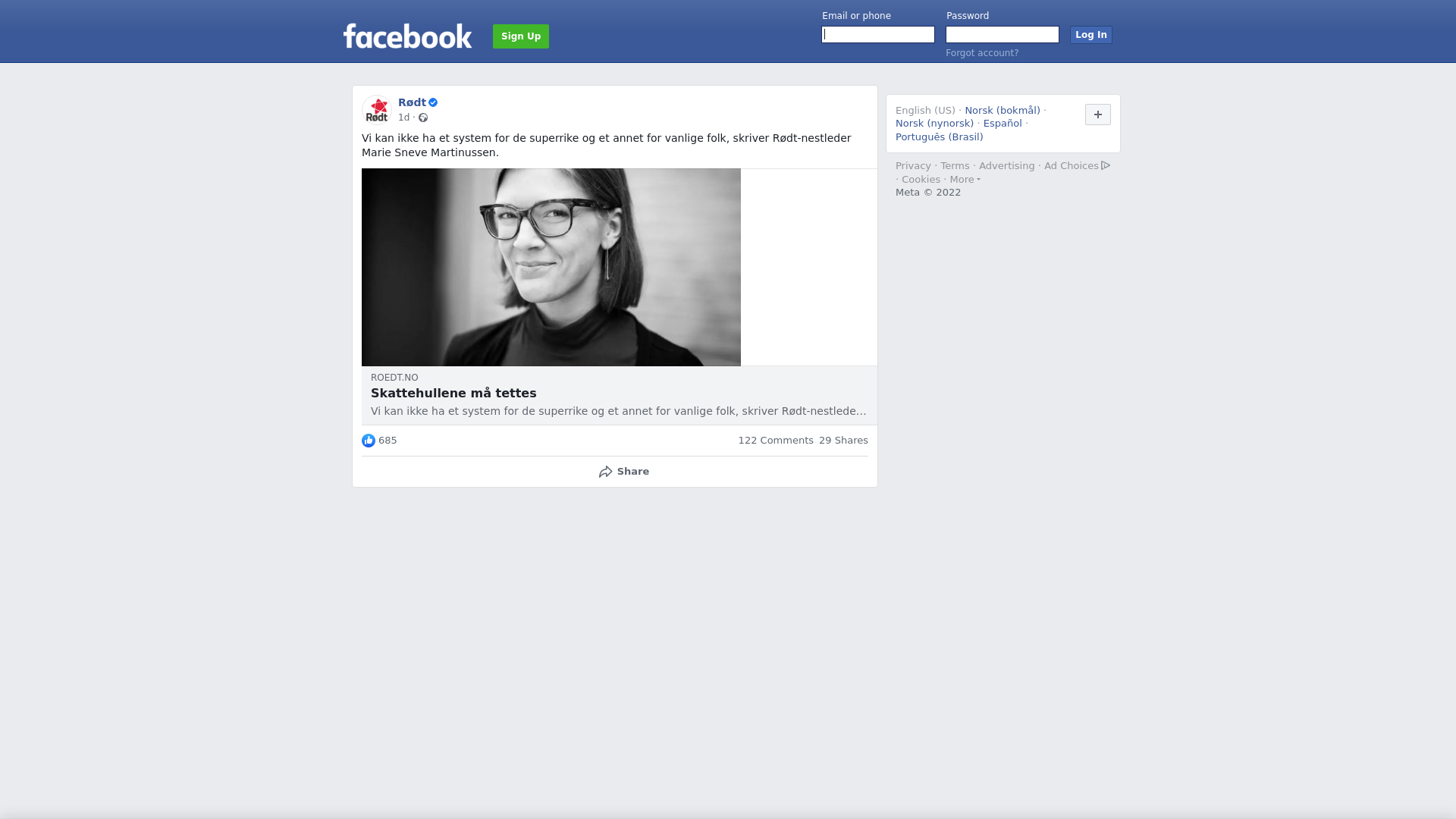Focus the Email or phone field
The image size is (1456, 819).
[x=878, y=35]
